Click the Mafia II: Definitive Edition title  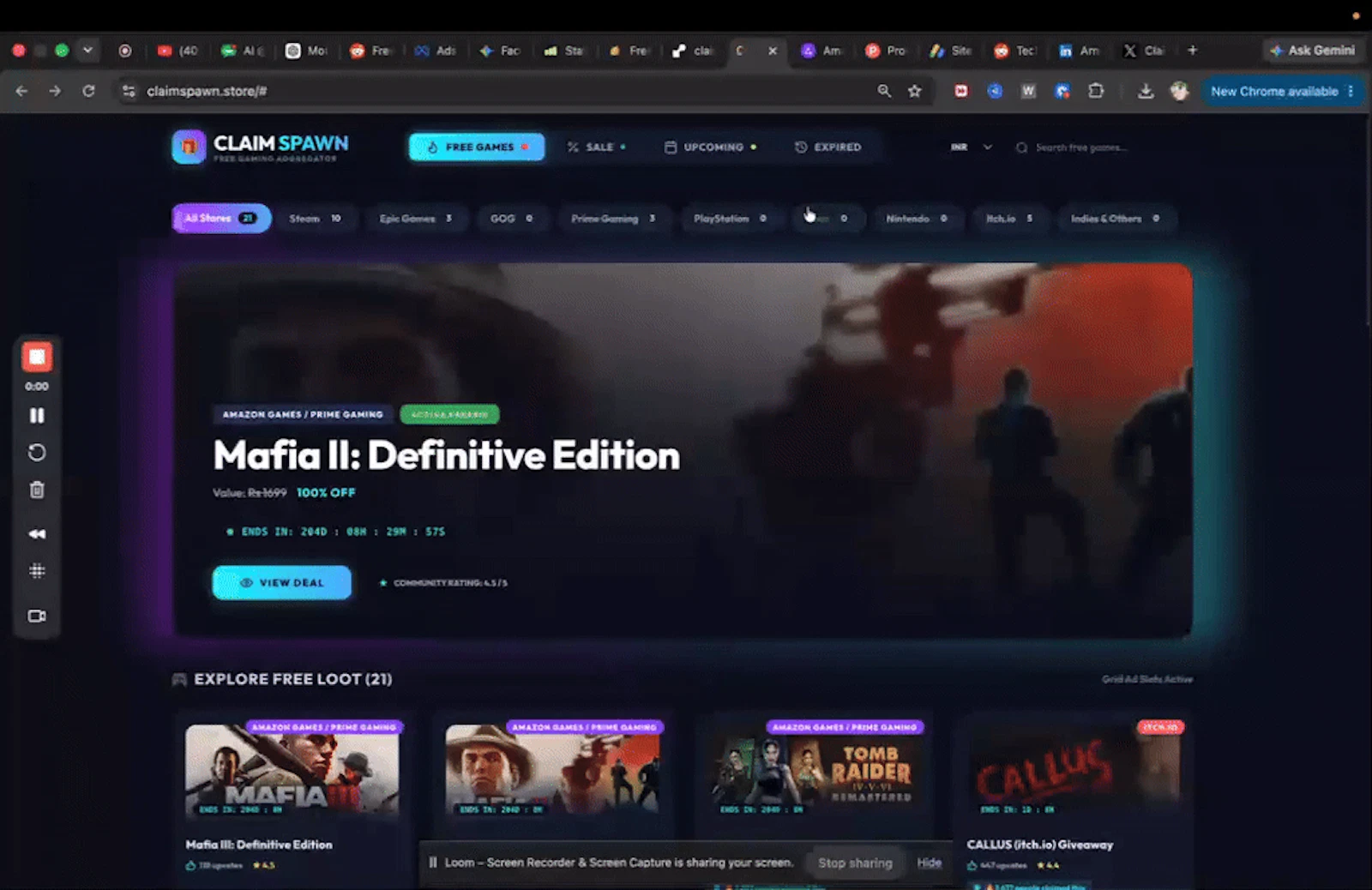pyautogui.click(x=447, y=455)
